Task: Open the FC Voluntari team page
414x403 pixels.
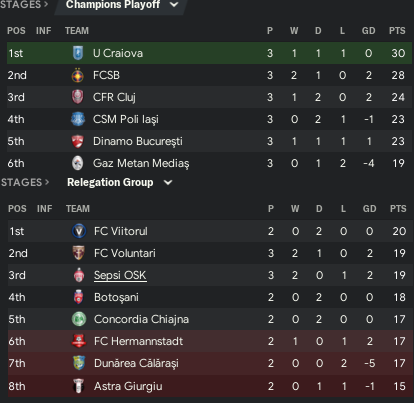Action: 125,253
